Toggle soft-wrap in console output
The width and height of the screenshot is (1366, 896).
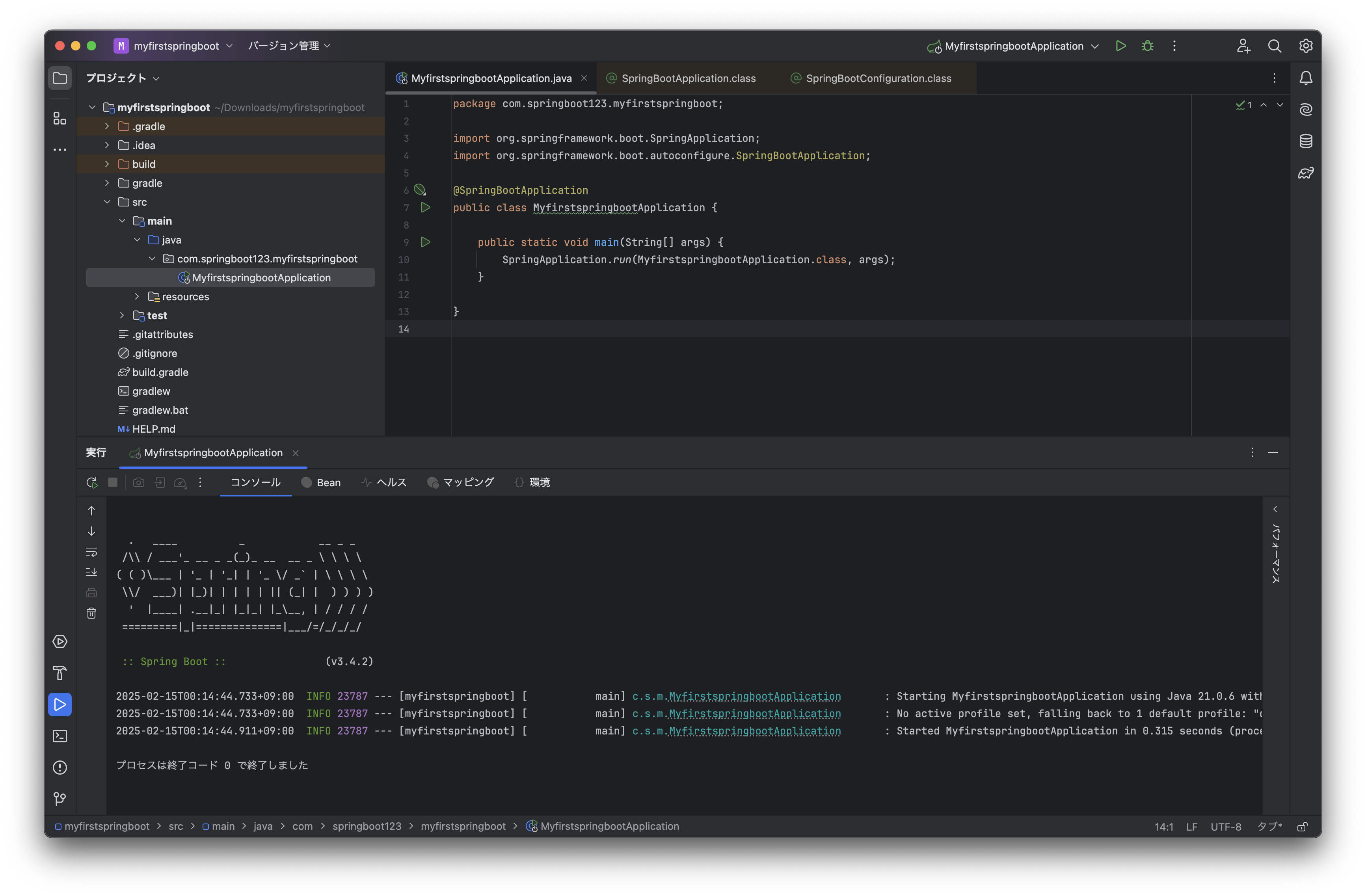click(91, 552)
